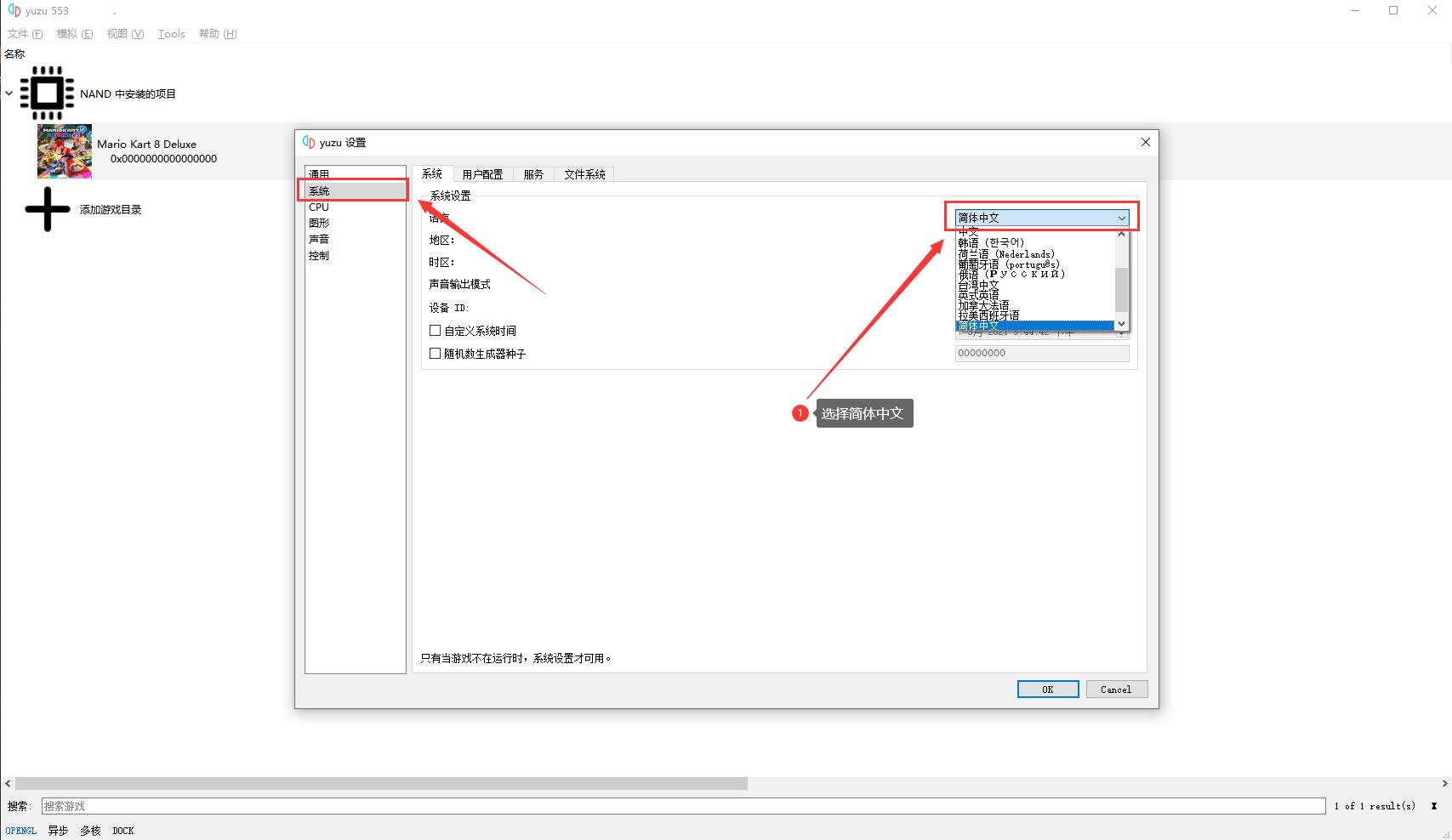The width and height of the screenshot is (1452, 840).
Task: Toggle the DOCK status bar button
Action: 123,831
